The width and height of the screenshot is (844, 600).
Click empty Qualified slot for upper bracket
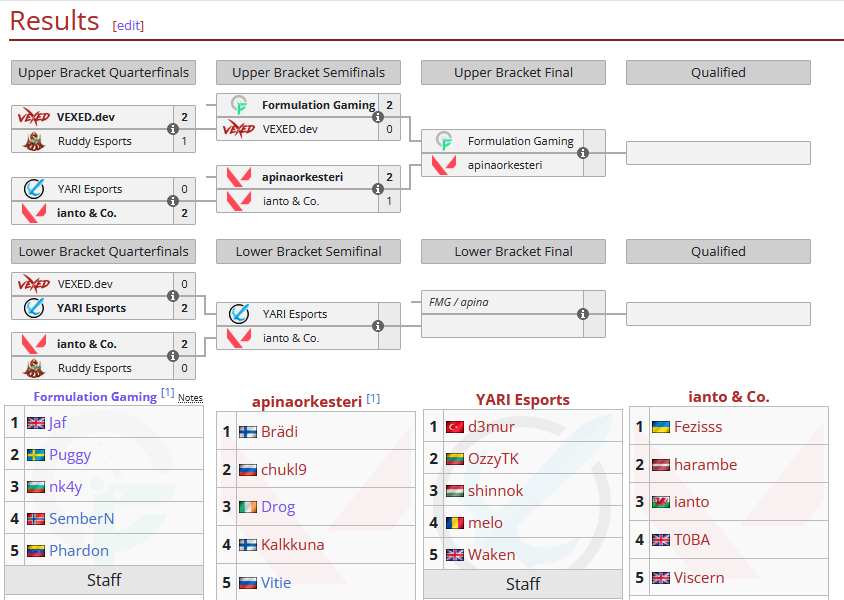(x=718, y=153)
